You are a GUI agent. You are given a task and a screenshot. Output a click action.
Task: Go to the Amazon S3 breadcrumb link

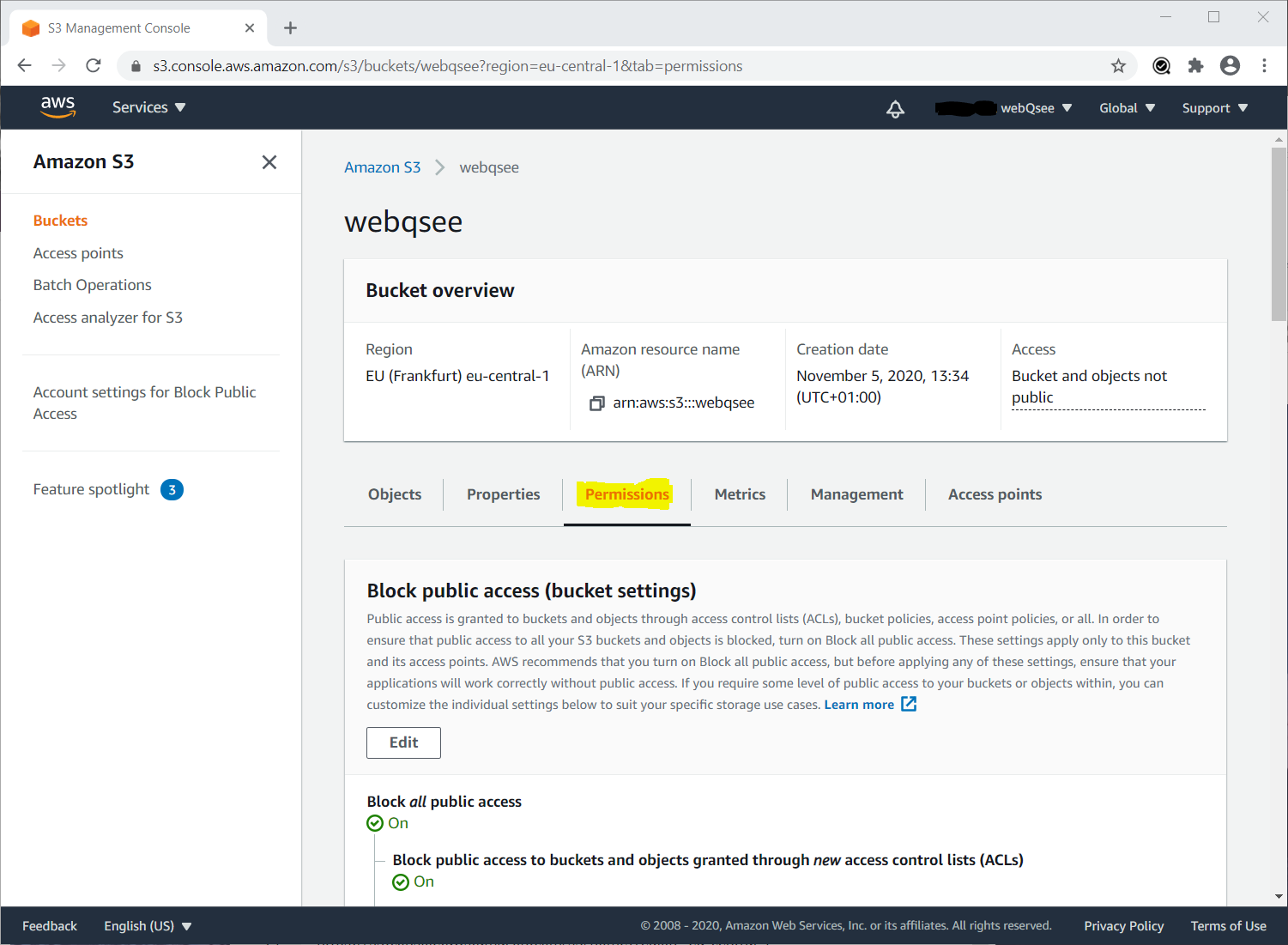pyautogui.click(x=383, y=167)
